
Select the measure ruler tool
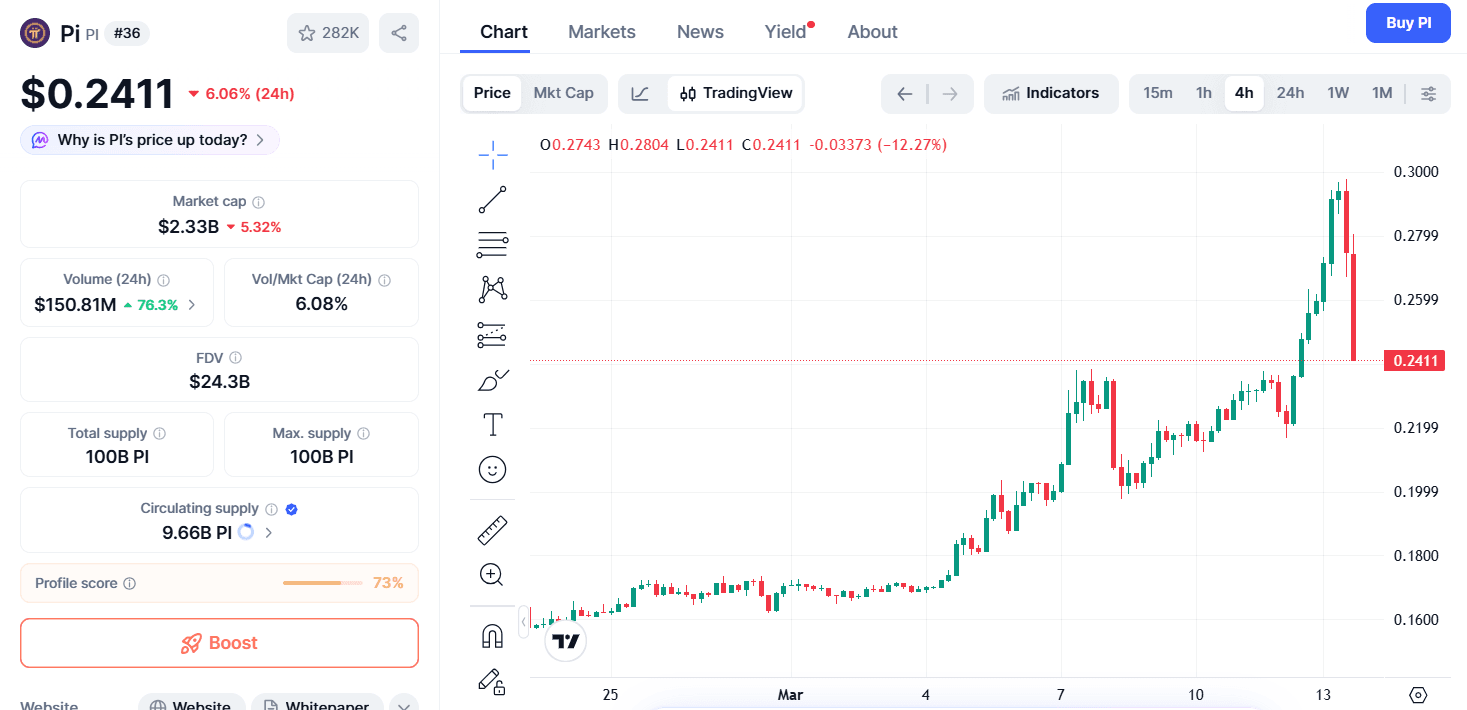click(x=492, y=529)
